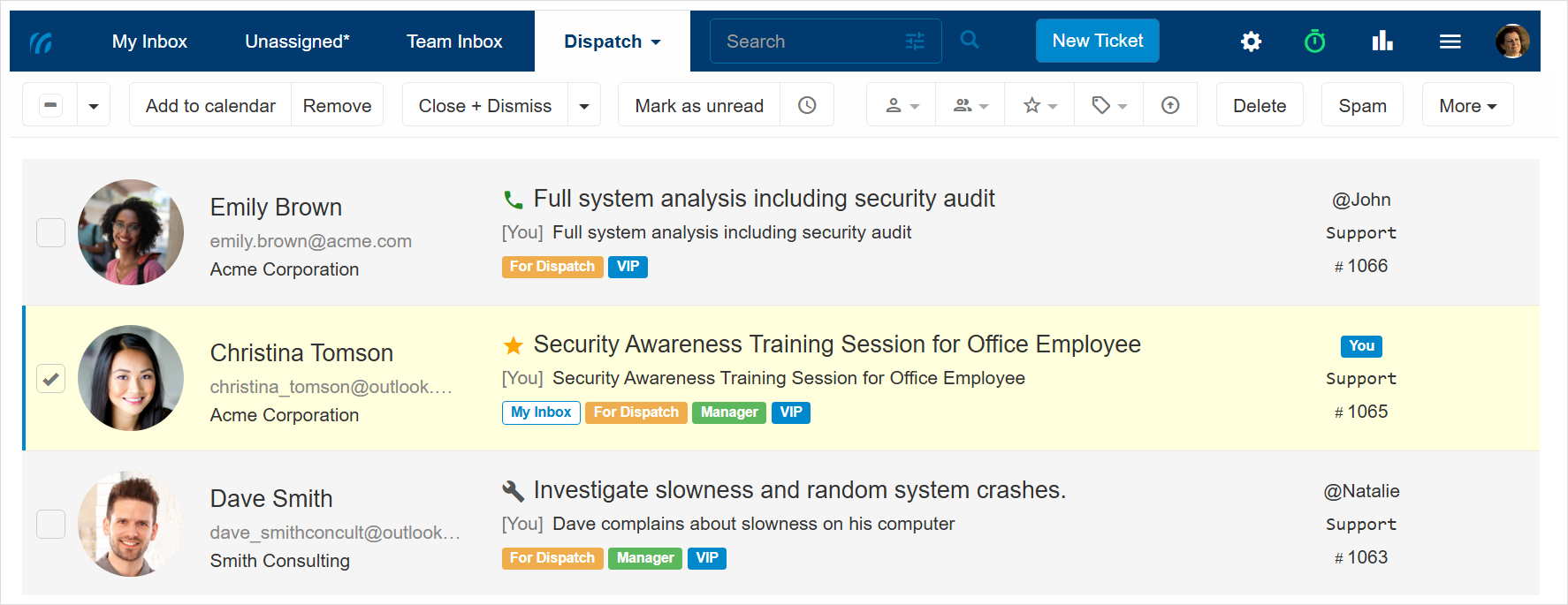
Task: Open the search filter options icon
Action: [915, 42]
